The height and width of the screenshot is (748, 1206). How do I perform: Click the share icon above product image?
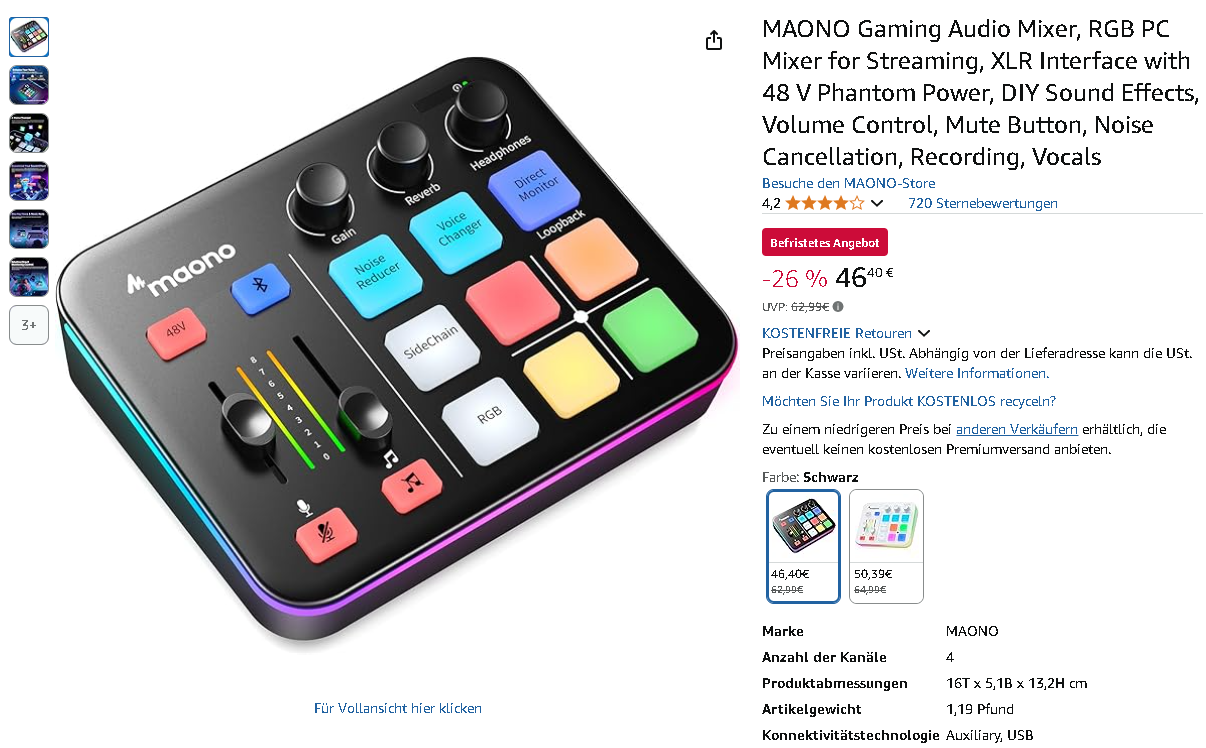tap(713, 40)
